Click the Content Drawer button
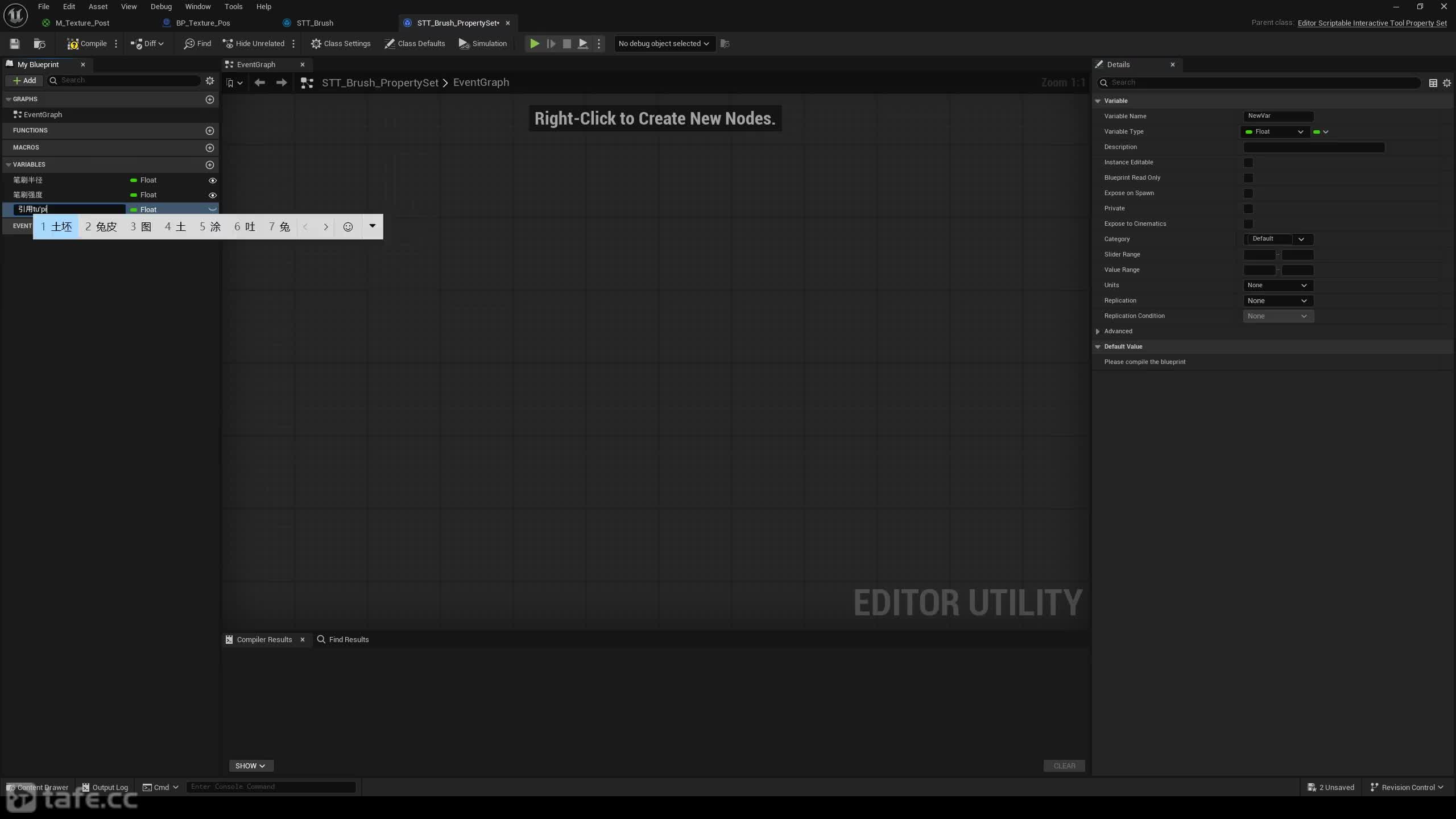The width and height of the screenshot is (1456, 819). [x=38, y=787]
